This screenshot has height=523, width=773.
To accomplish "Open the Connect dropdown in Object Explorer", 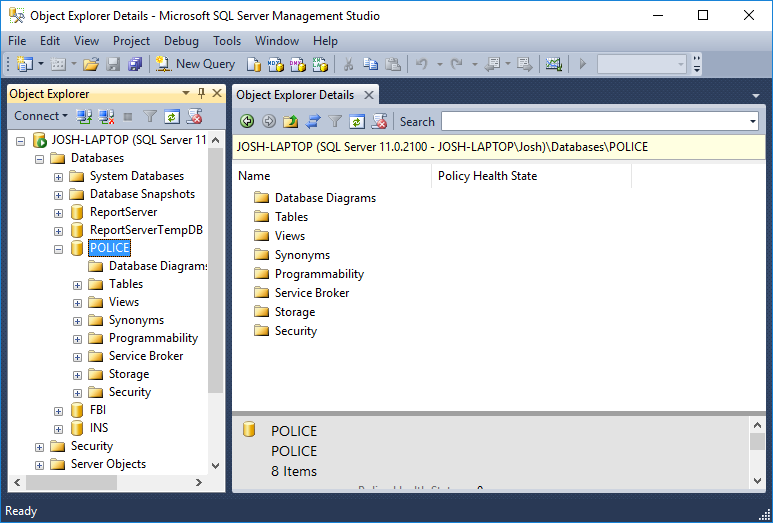I will pos(41,116).
